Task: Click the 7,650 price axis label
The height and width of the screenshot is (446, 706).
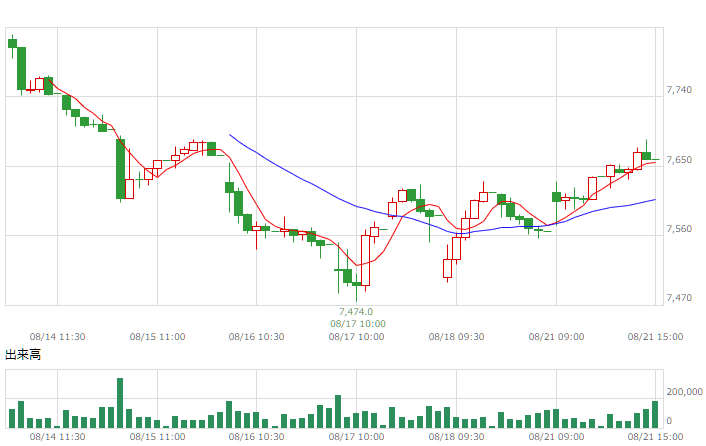Action: tap(679, 159)
